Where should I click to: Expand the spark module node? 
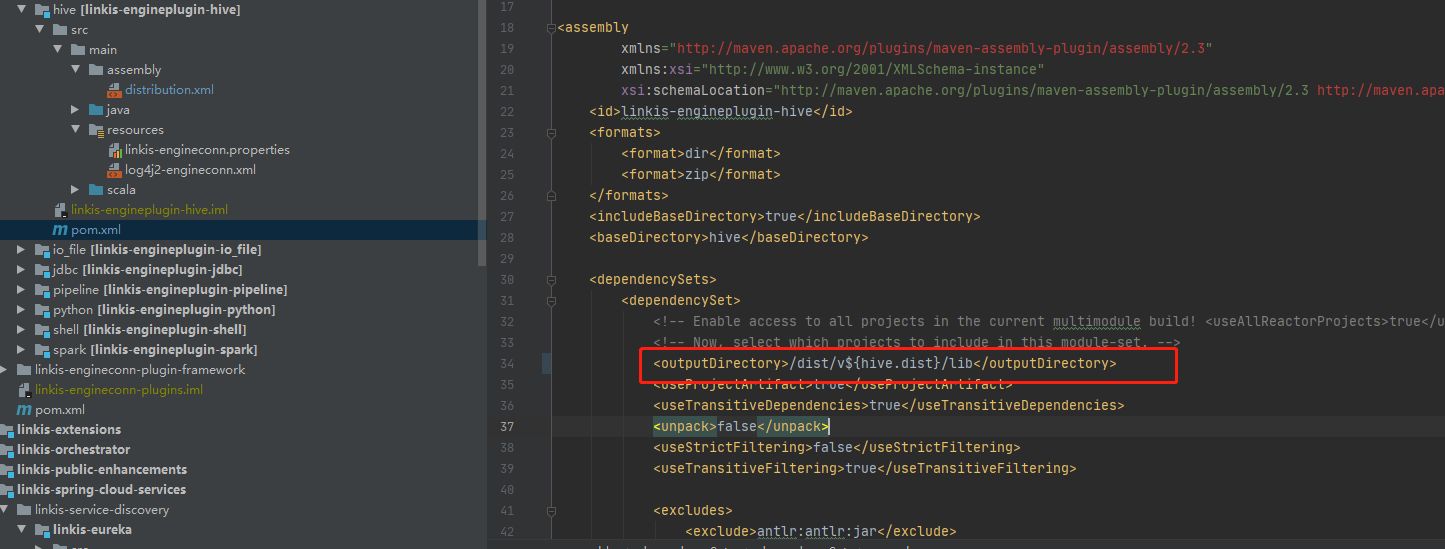21,349
